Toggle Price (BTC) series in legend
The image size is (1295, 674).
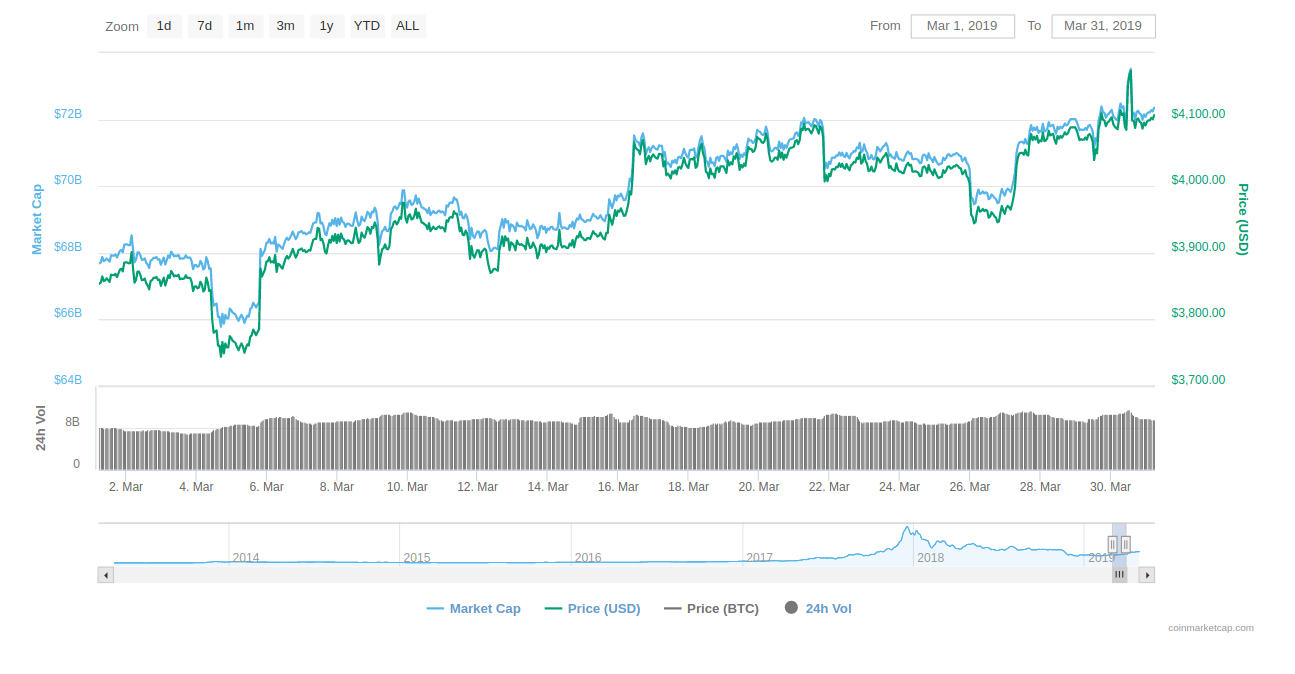click(x=711, y=608)
